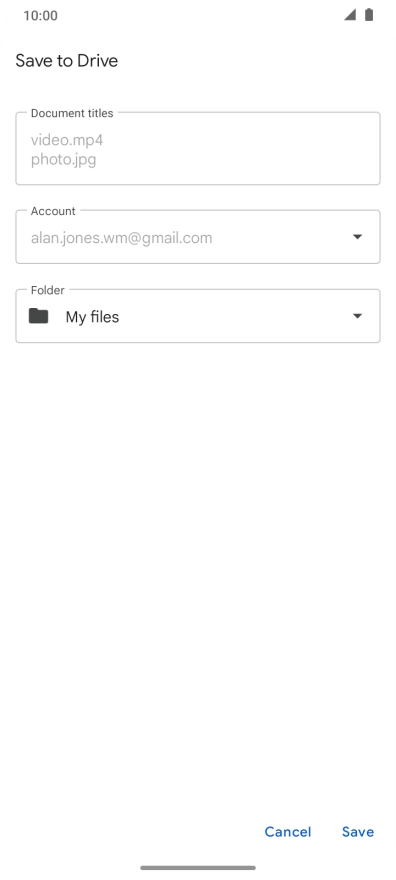Save the files to Drive
The width and height of the screenshot is (396, 880).
click(x=358, y=832)
